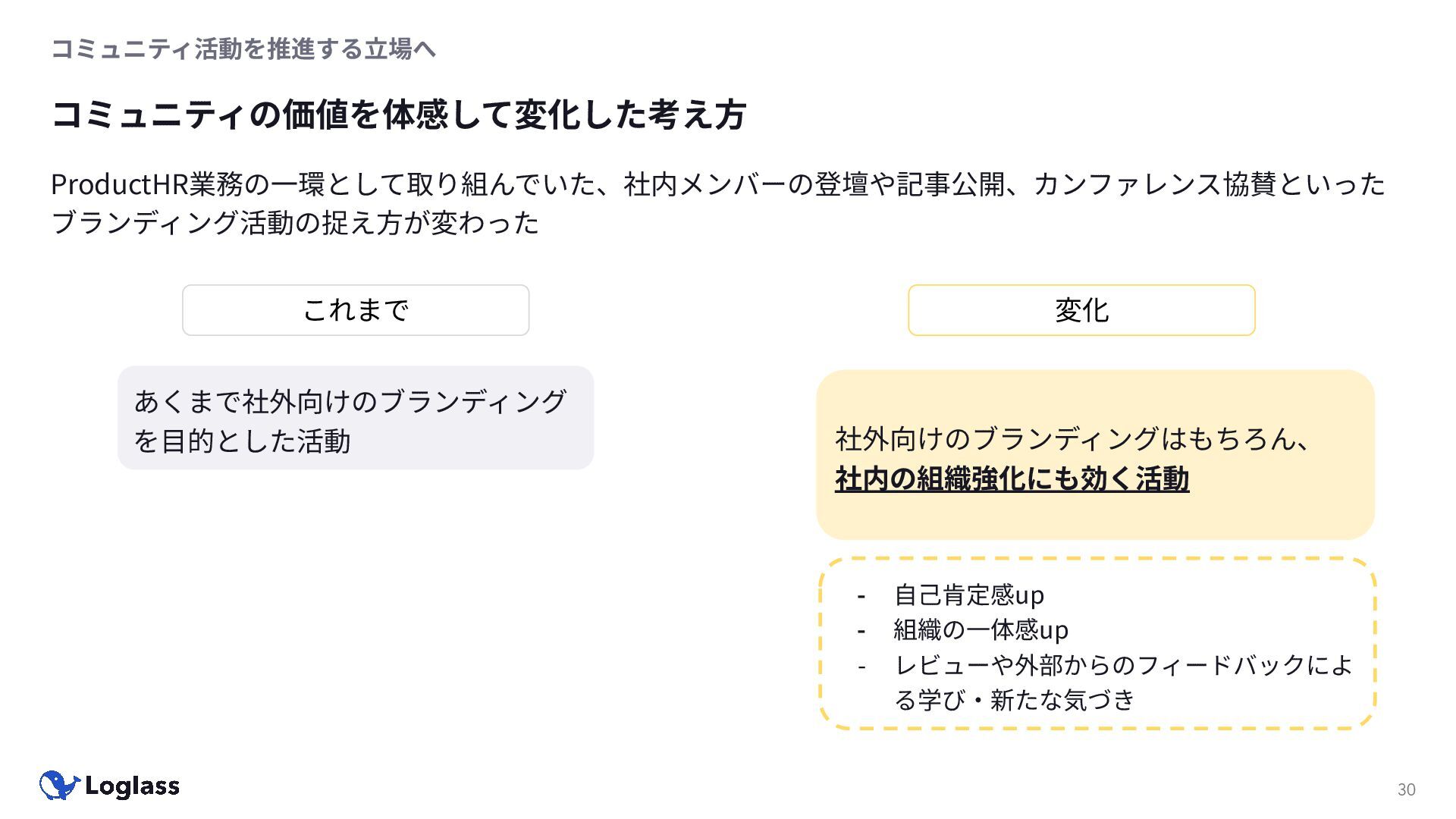This screenshot has height=819, width=1456.
Task: Click the underlined text 社内の組織強化にも効く活動
Action: pos(1012,479)
